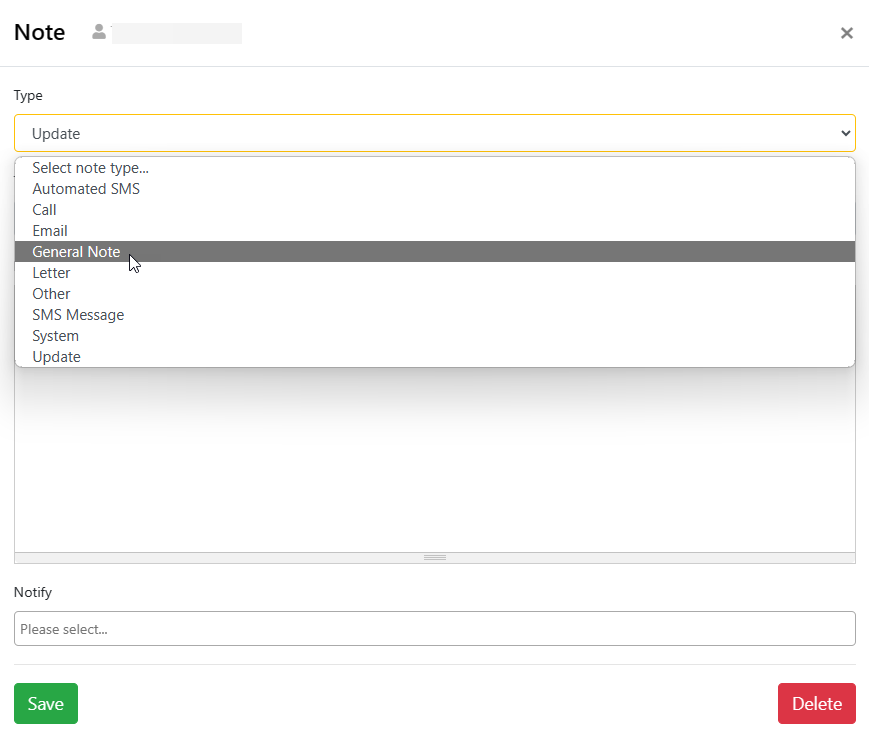Pick the Call note type
Image resolution: width=869 pixels, height=734 pixels.
pyautogui.click(x=44, y=210)
